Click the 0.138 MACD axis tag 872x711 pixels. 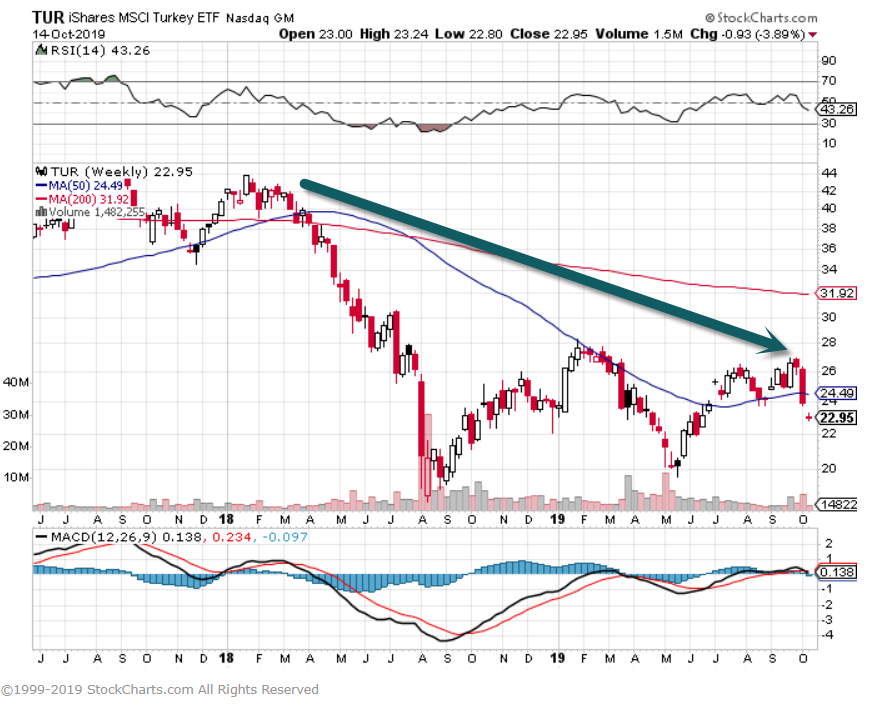pyautogui.click(x=836, y=572)
